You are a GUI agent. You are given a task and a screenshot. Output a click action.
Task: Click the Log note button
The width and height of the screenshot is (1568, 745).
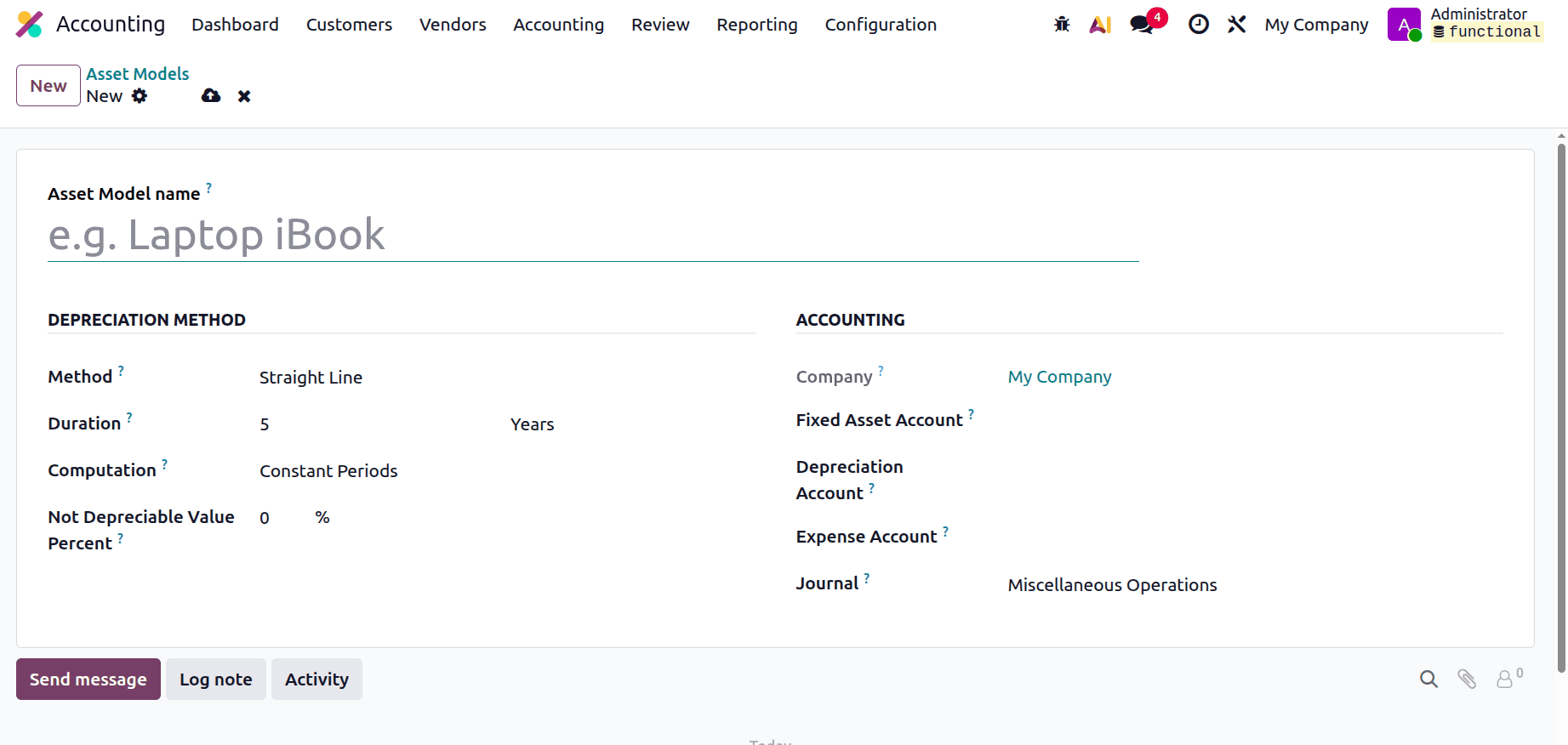click(216, 680)
